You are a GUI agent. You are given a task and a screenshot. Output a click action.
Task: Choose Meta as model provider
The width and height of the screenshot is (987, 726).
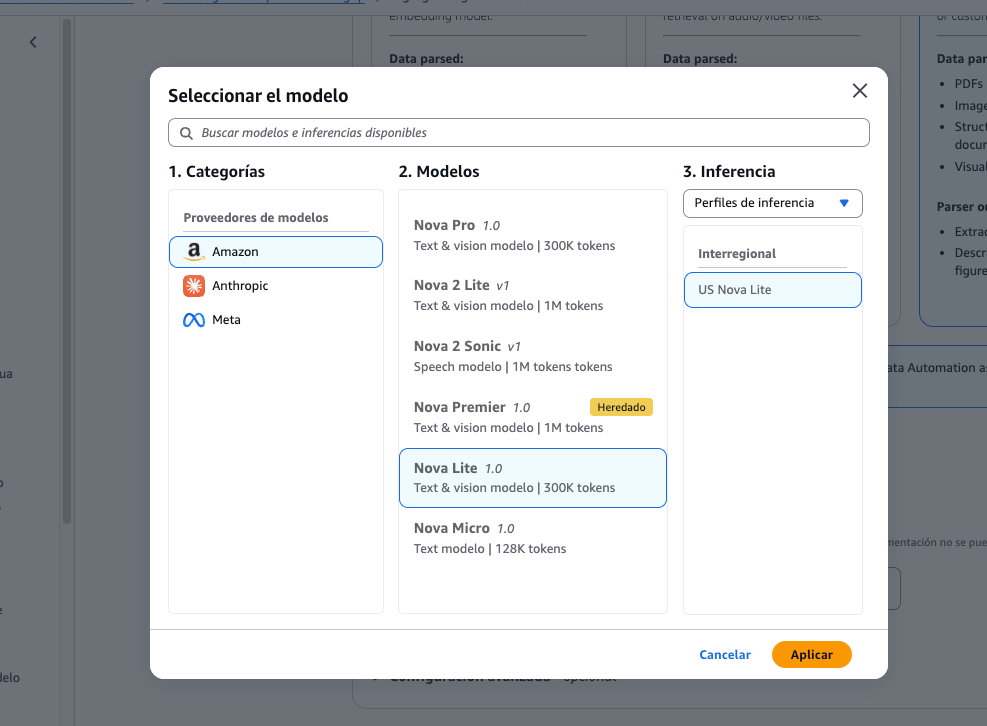pyautogui.click(x=276, y=320)
